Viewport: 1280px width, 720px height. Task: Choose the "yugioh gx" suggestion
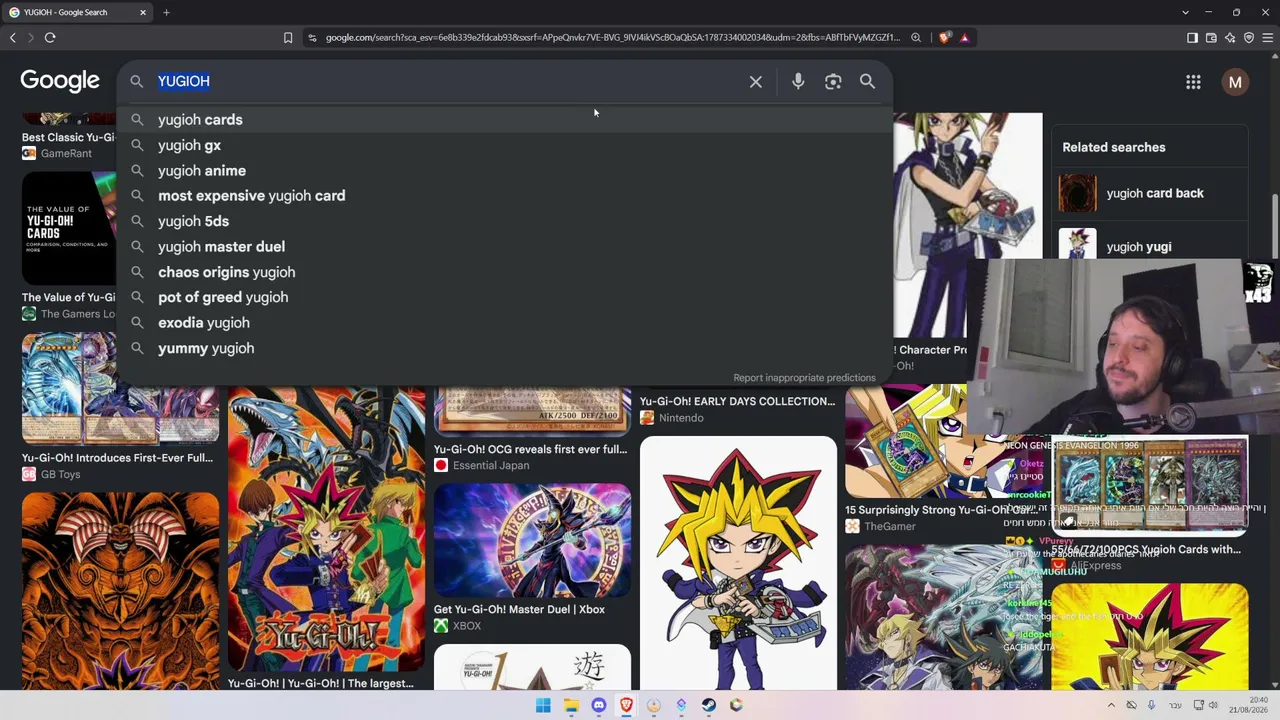click(504, 145)
